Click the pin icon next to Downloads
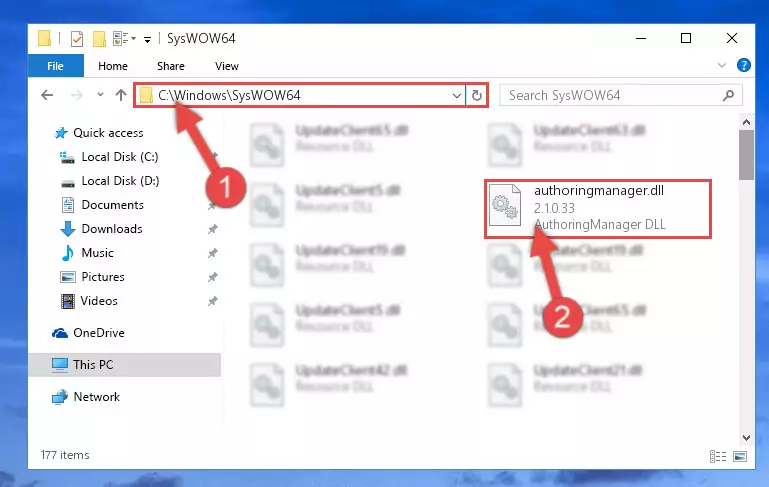The height and width of the screenshot is (487, 769). [x=212, y=229]
